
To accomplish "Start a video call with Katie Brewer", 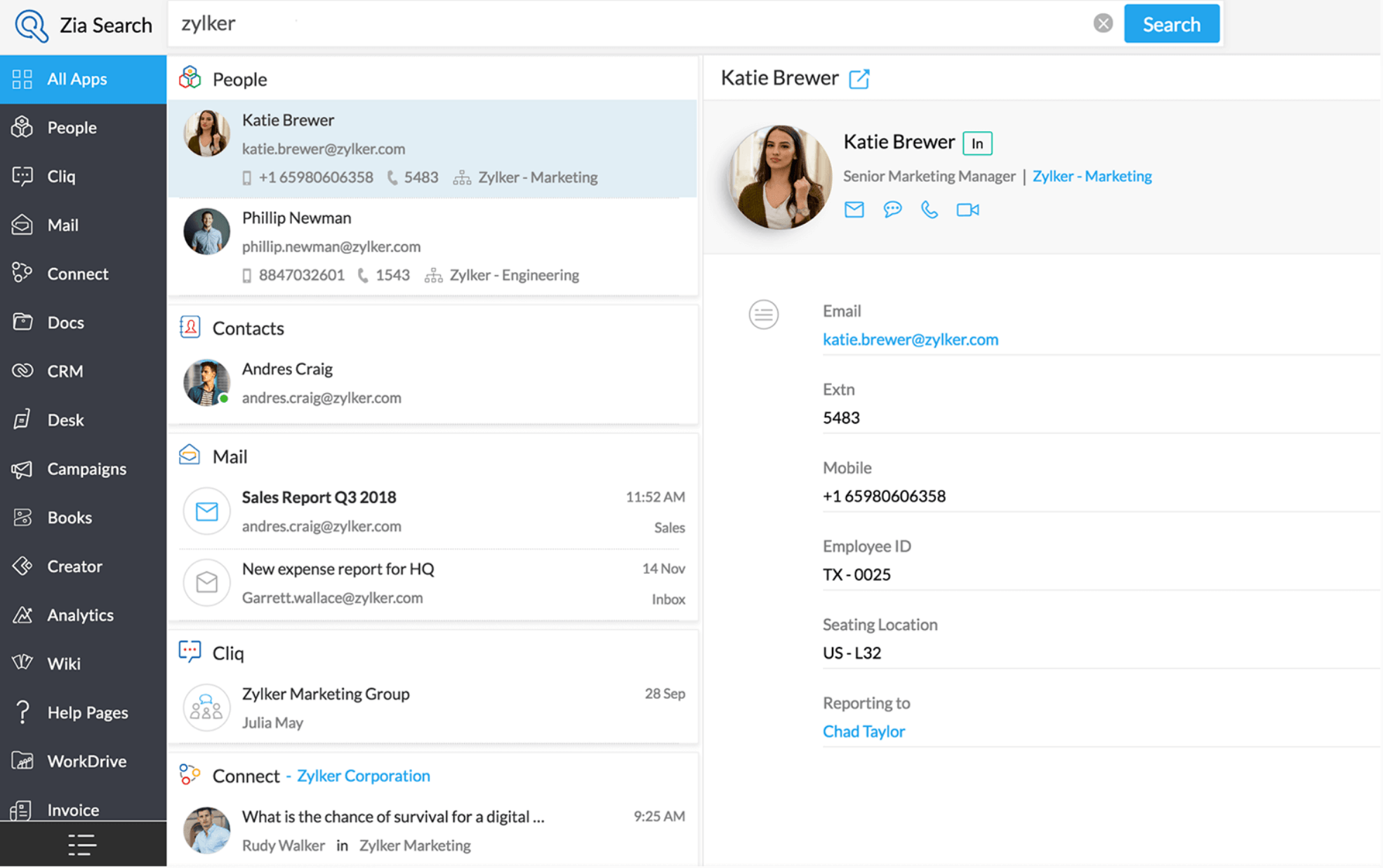I will tap(968, 209).
